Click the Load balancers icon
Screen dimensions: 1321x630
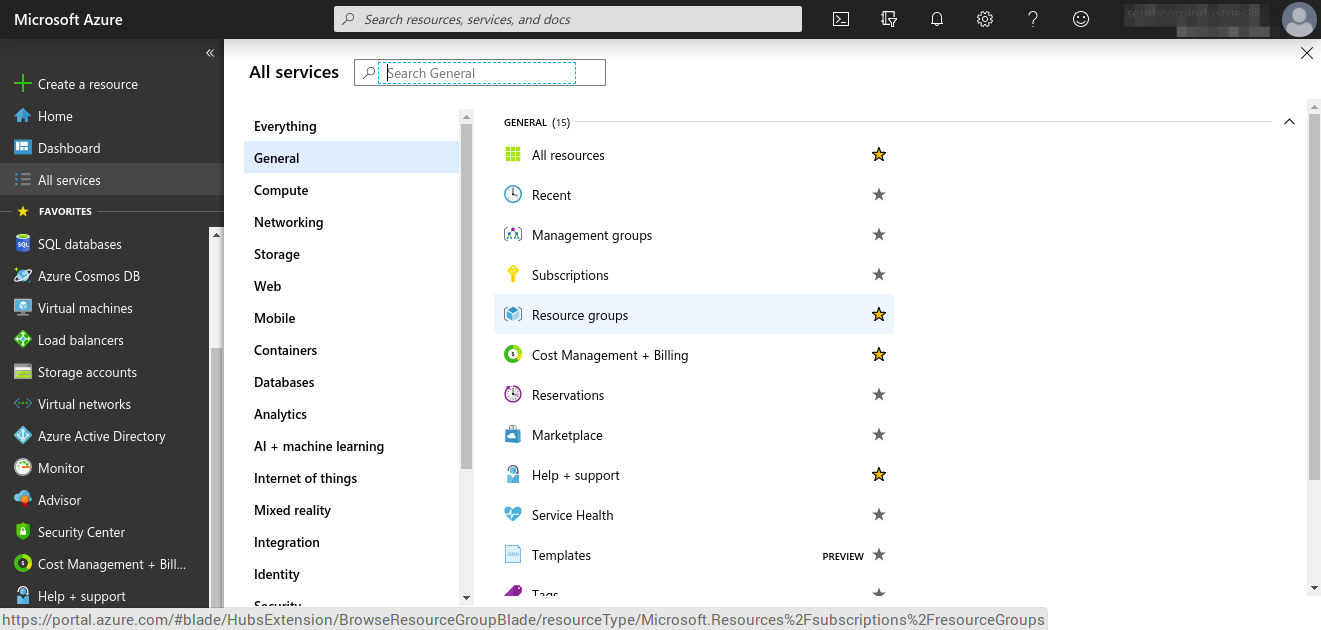pyautogui.click(x=22, y=340)
